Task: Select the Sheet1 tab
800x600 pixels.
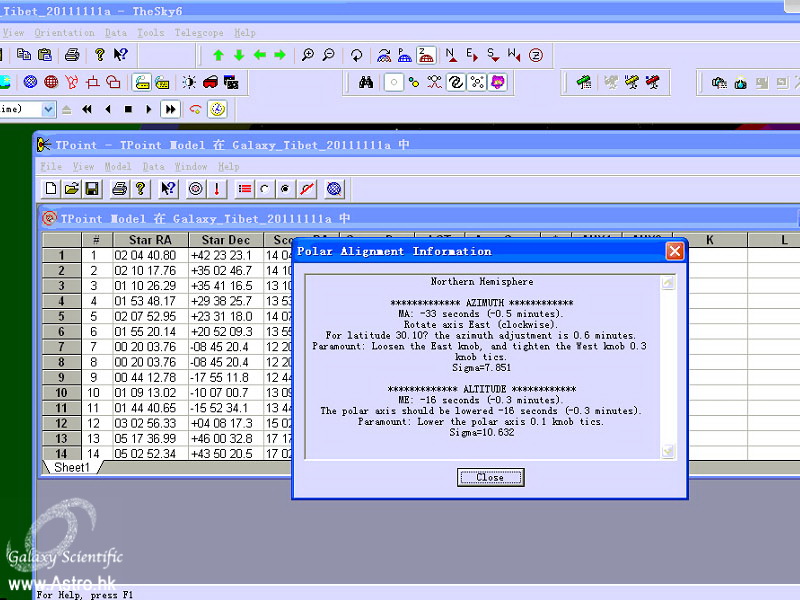Action: [x=72, y=467]
